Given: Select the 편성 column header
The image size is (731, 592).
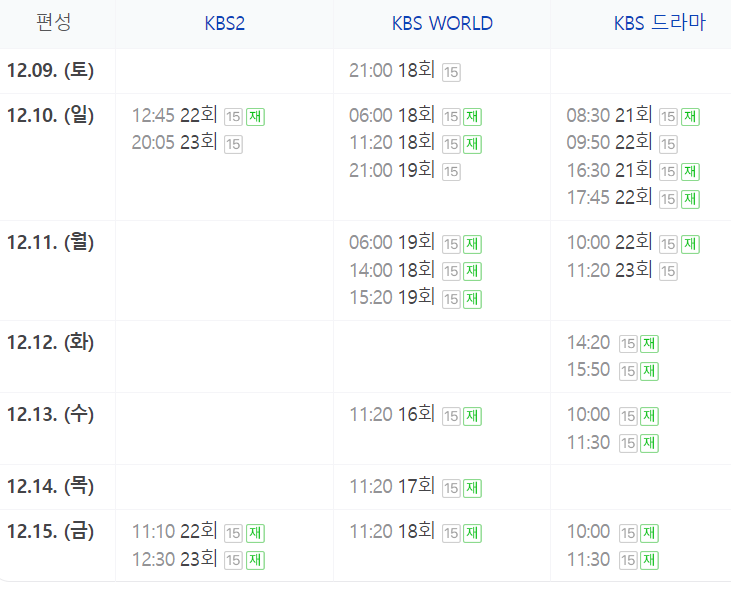Looking at the screenshot, I should point(54,22).
